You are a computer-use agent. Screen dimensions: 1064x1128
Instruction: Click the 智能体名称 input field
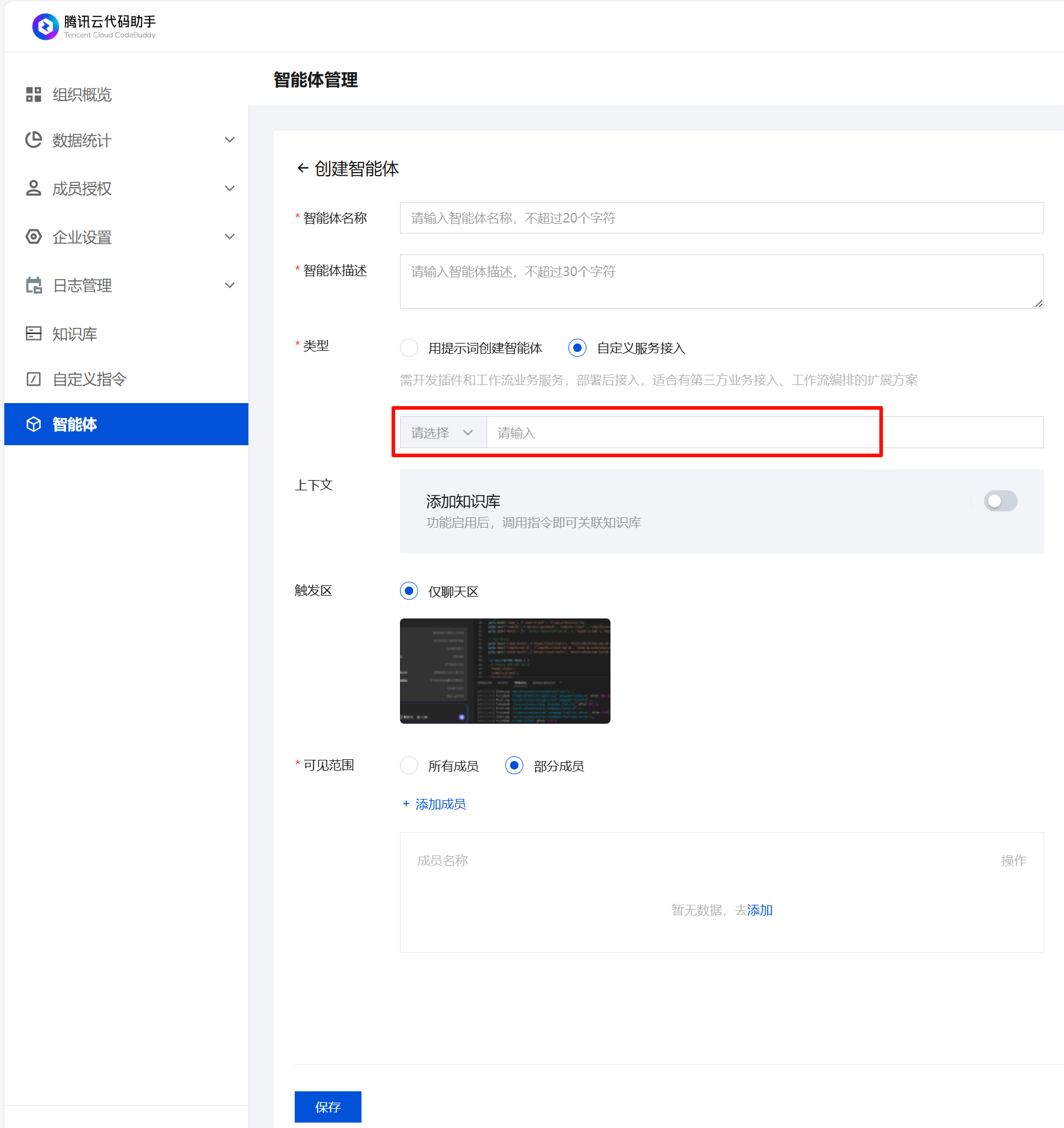721,218
